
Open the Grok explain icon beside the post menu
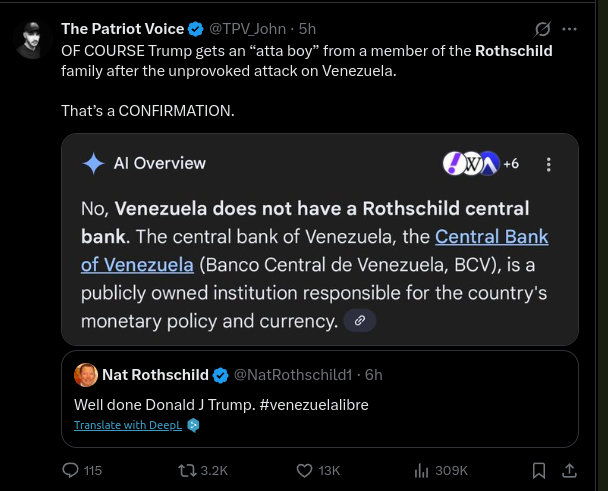coord(543,28)
